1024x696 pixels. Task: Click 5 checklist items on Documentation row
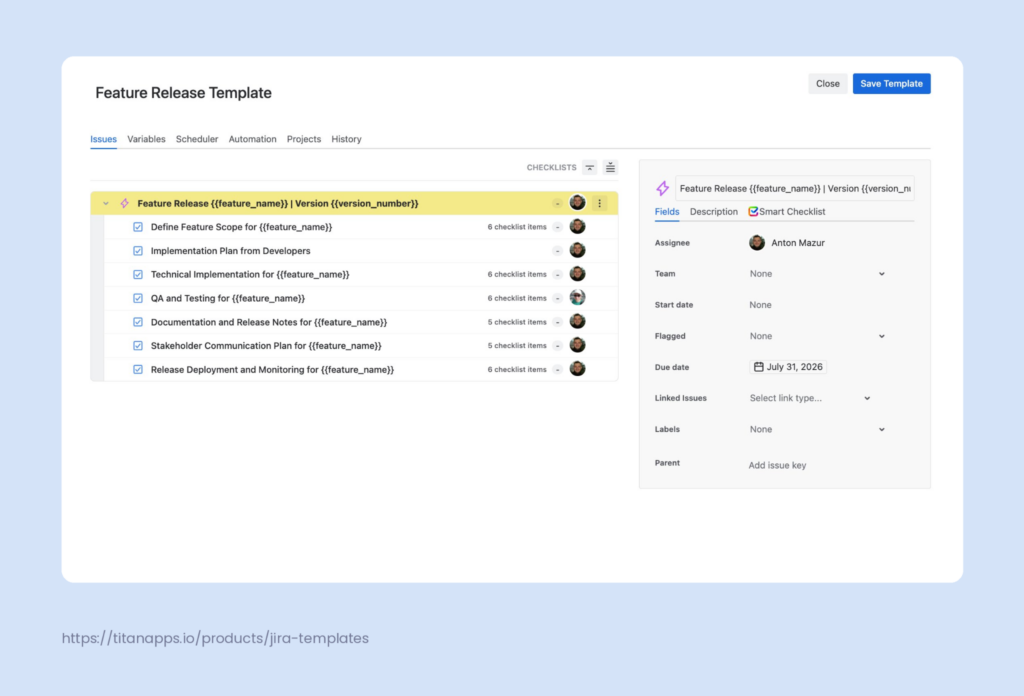(517, 323)
